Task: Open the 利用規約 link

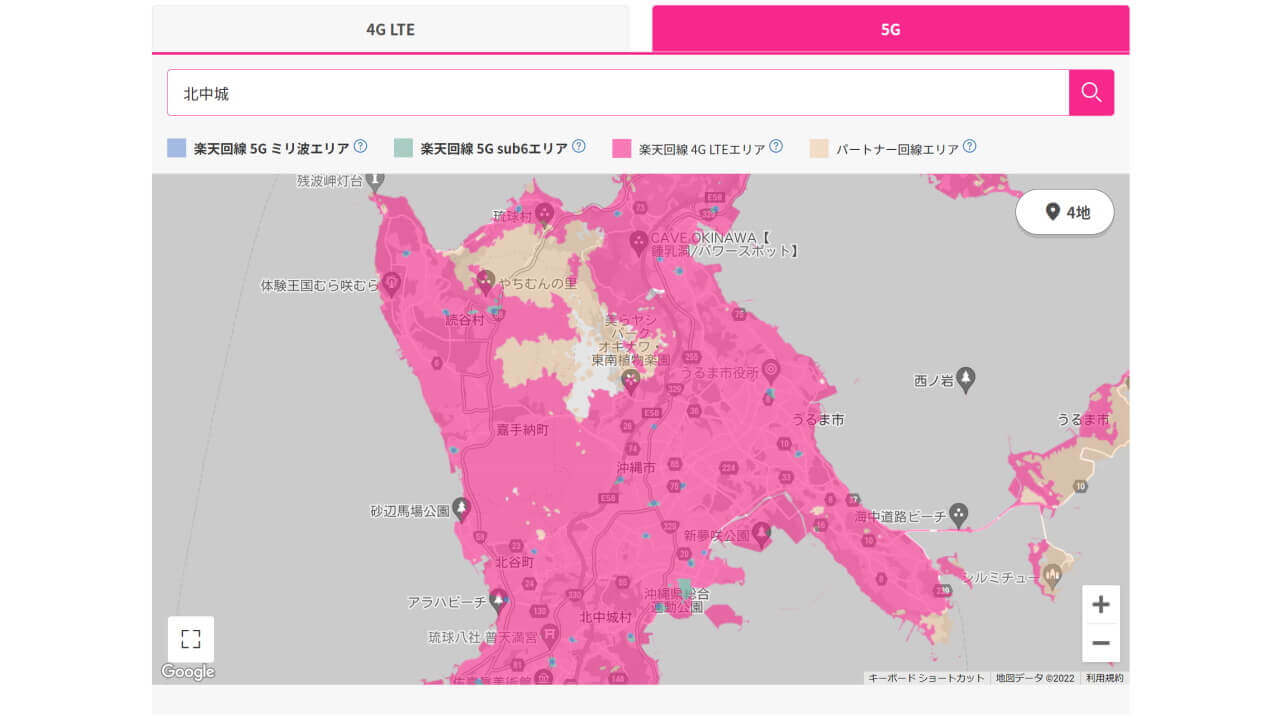Action: coord(1106,676)
